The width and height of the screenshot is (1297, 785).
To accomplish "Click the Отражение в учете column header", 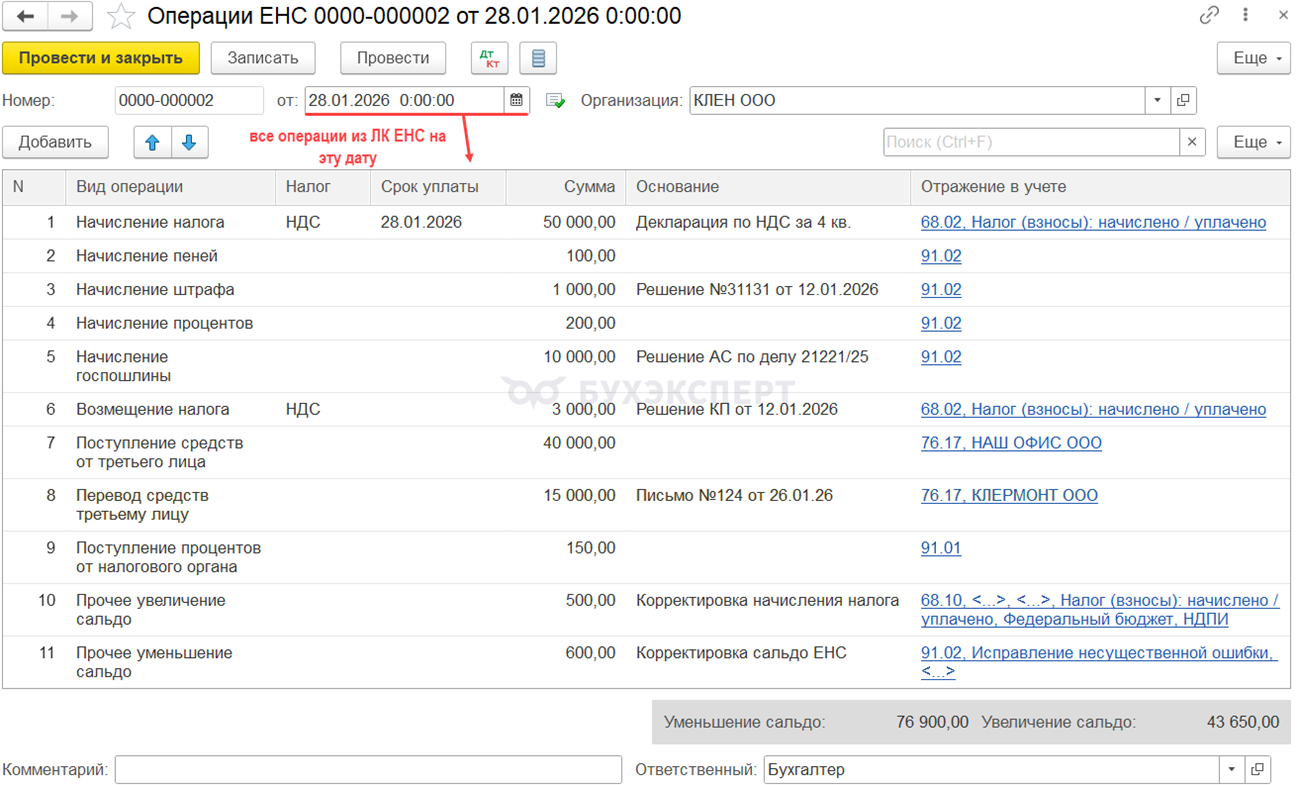I will pos(1100,187).
